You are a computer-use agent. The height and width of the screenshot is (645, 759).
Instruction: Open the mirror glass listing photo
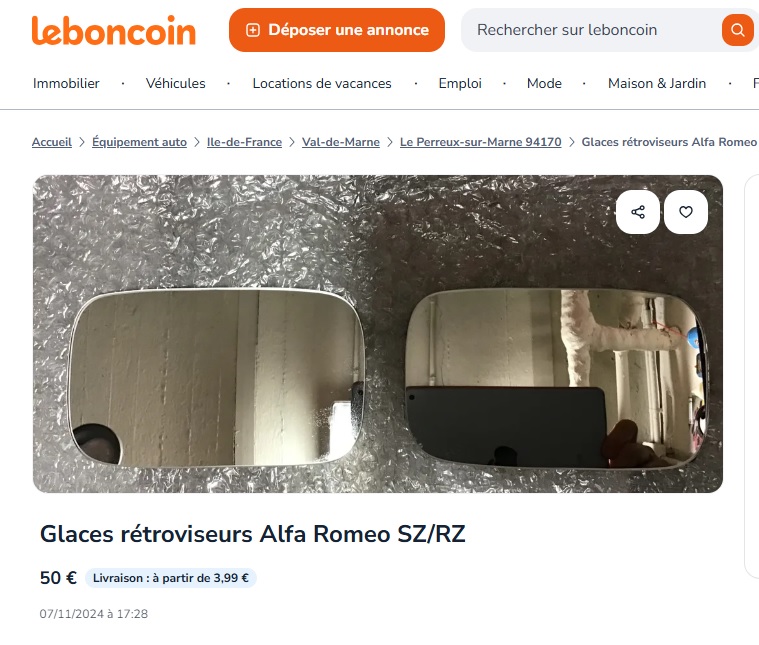pos(378,334)
